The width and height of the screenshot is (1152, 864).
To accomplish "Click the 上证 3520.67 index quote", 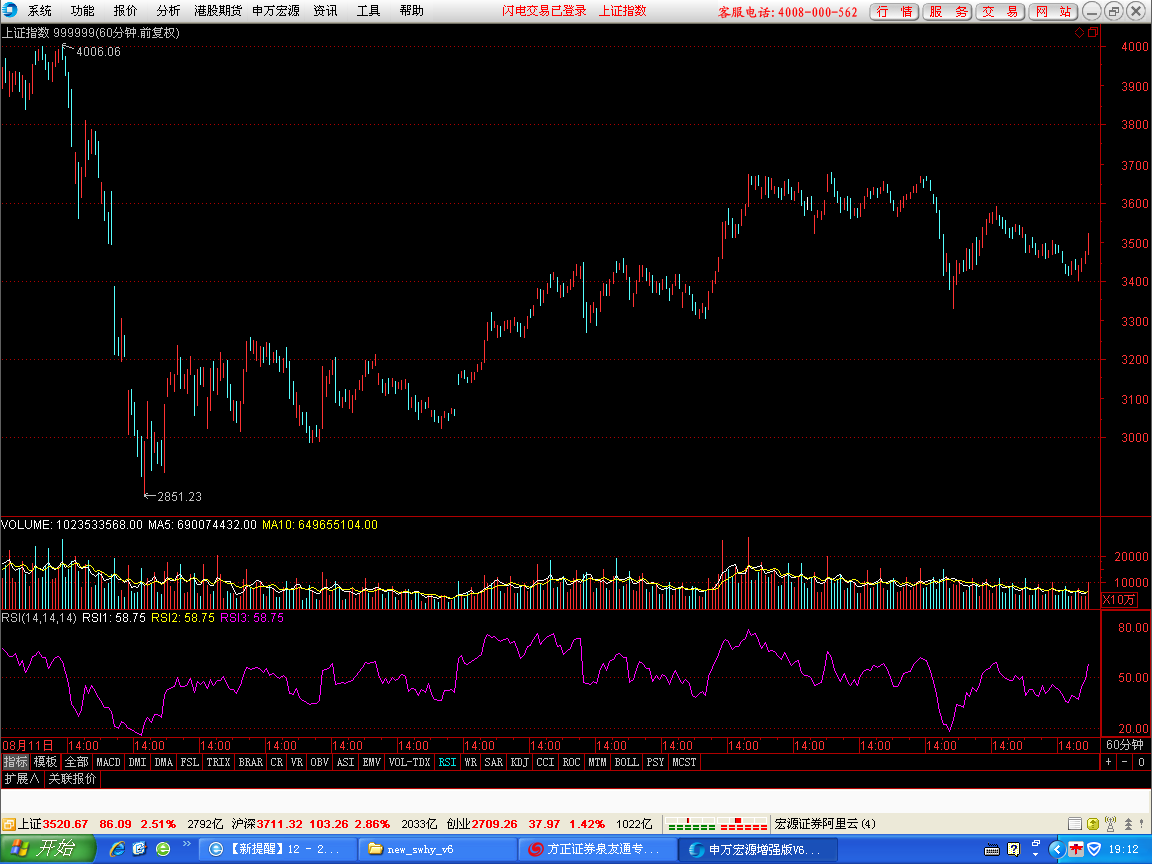I will tap(53, 824).
